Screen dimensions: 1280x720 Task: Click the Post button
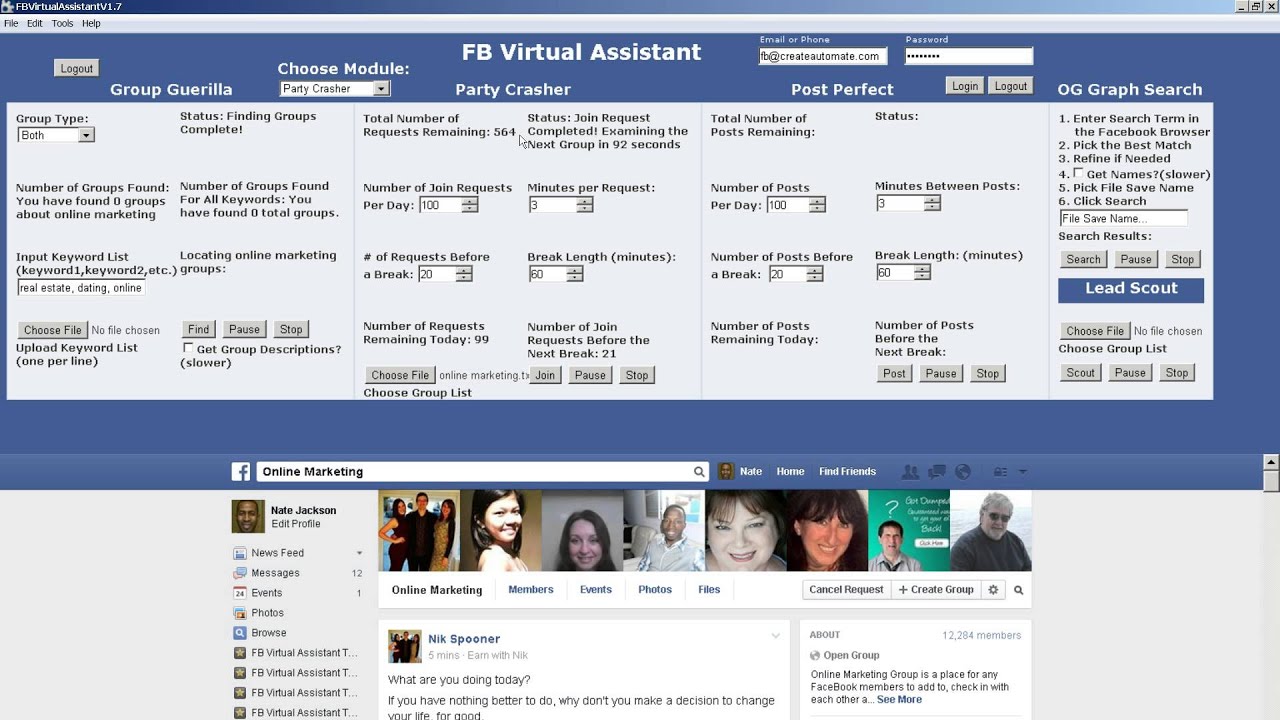pos(894,373)
